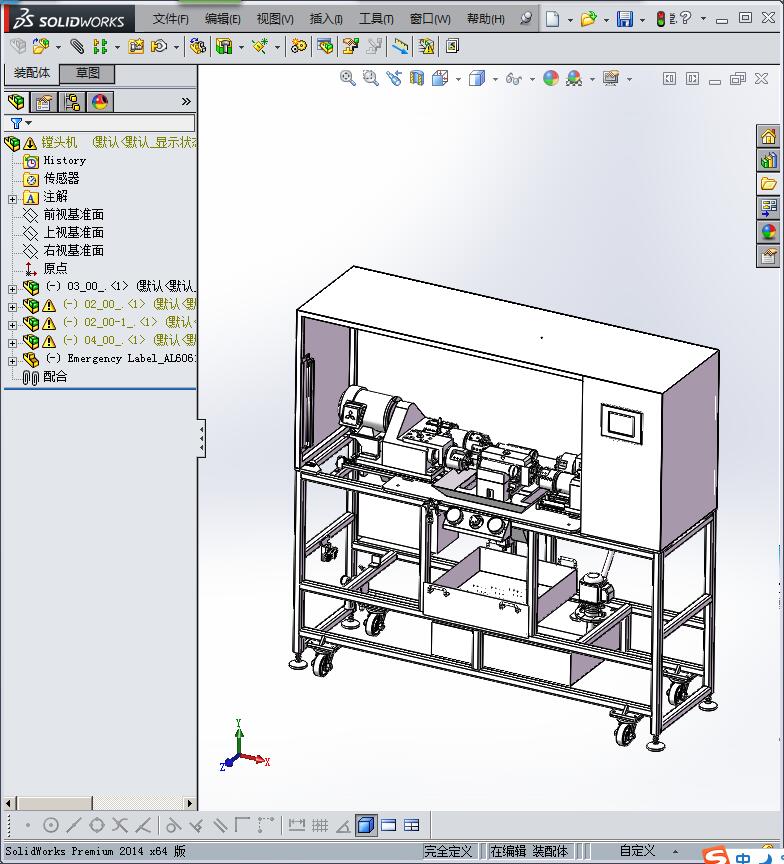The height and width of the screenshot is (864, 784).
Task: Click the Smart Fasteners icon
Action: [x=136, y=46]
